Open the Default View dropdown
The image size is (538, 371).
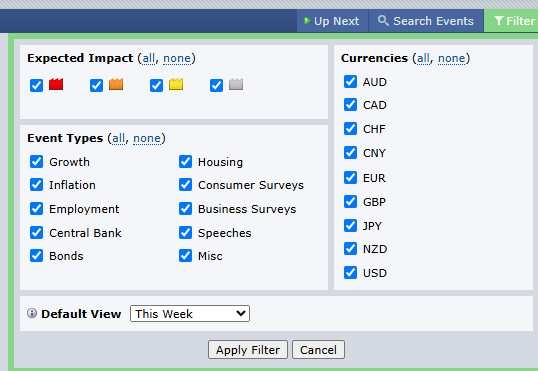[x=190, y=313]
